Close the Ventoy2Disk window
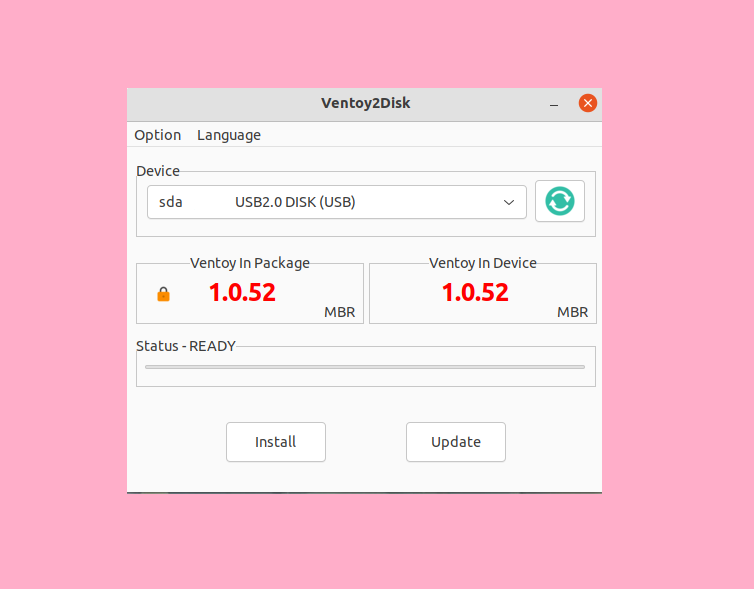This screenshot has height=589, width=754. pyautogui.click(x=588, y=103)
